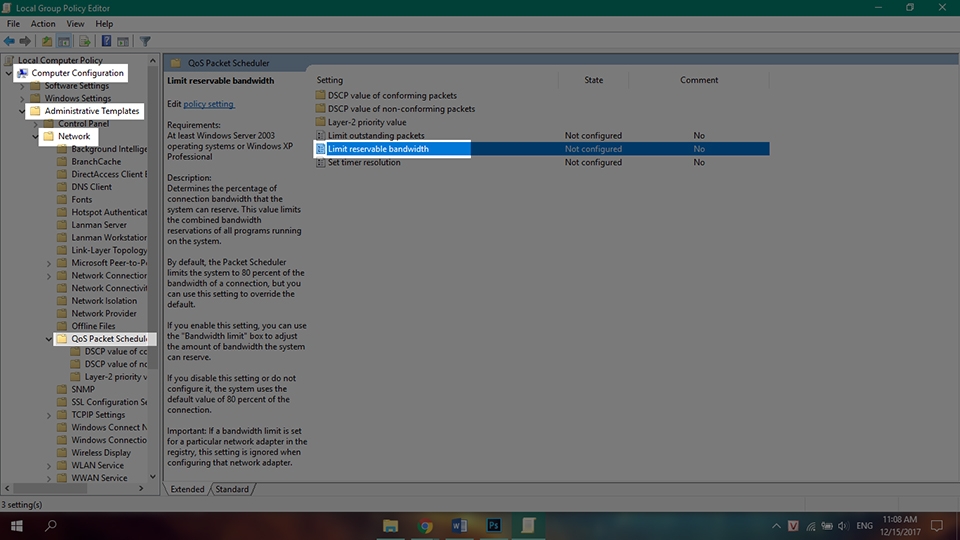Open the Action menu
The width and height of the screenshot is (960, 540).
click(x=43, y=23)
